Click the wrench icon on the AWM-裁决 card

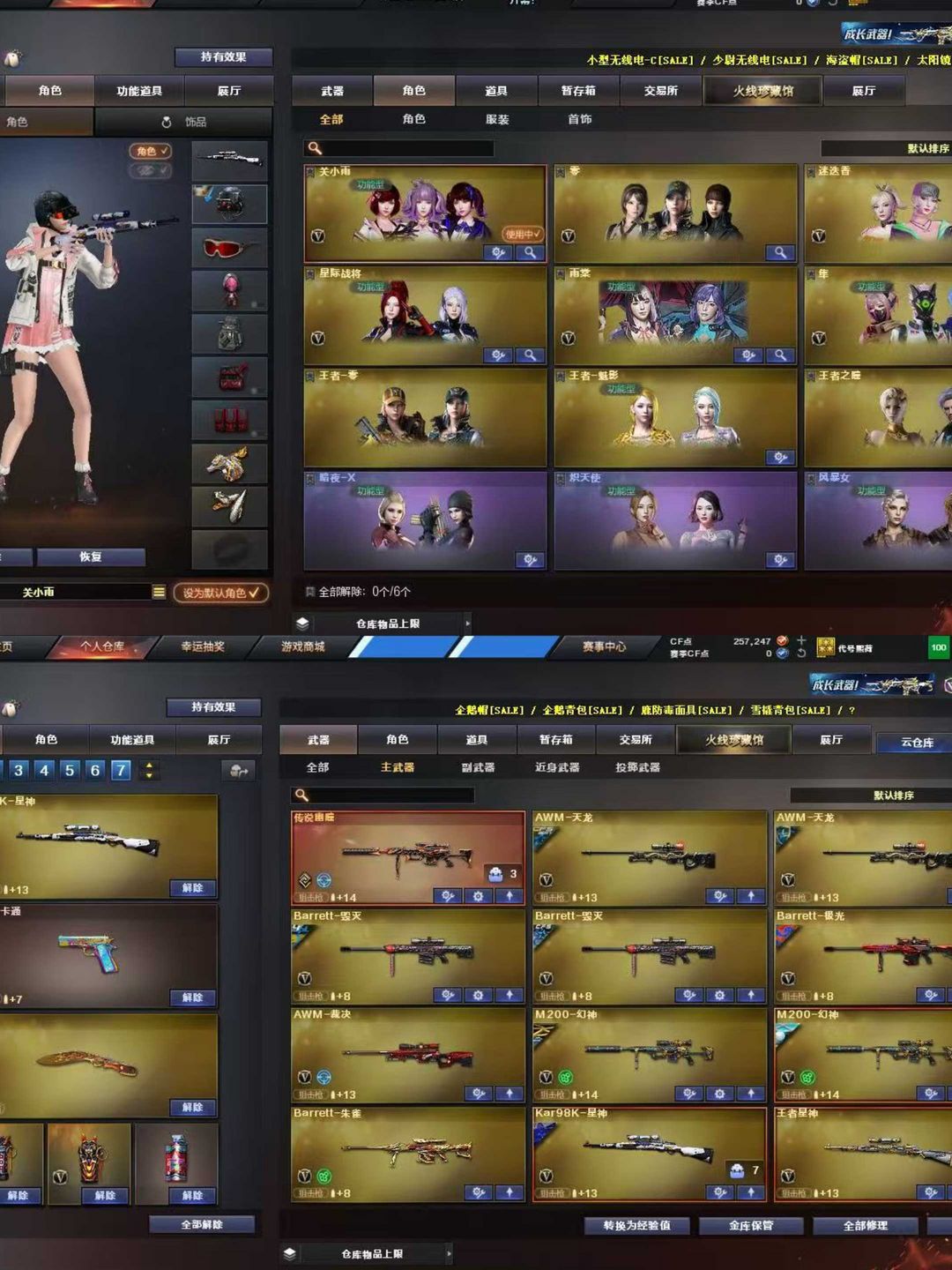[x=479, y=1094]
